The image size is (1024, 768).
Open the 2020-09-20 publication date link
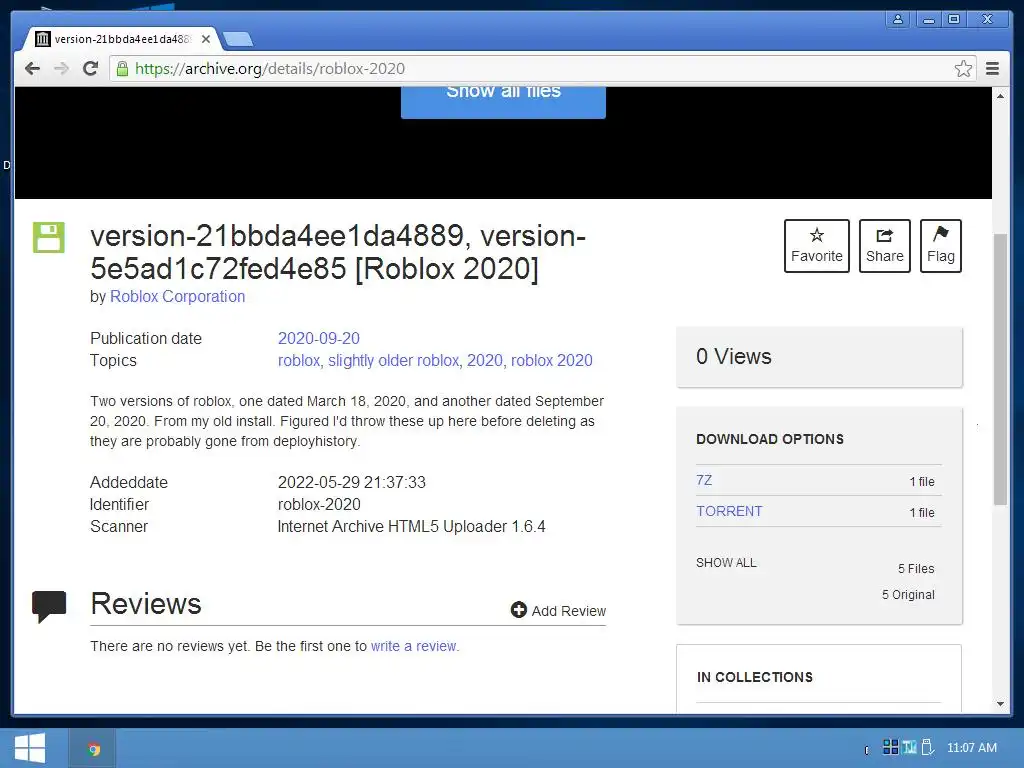[319, 338]
